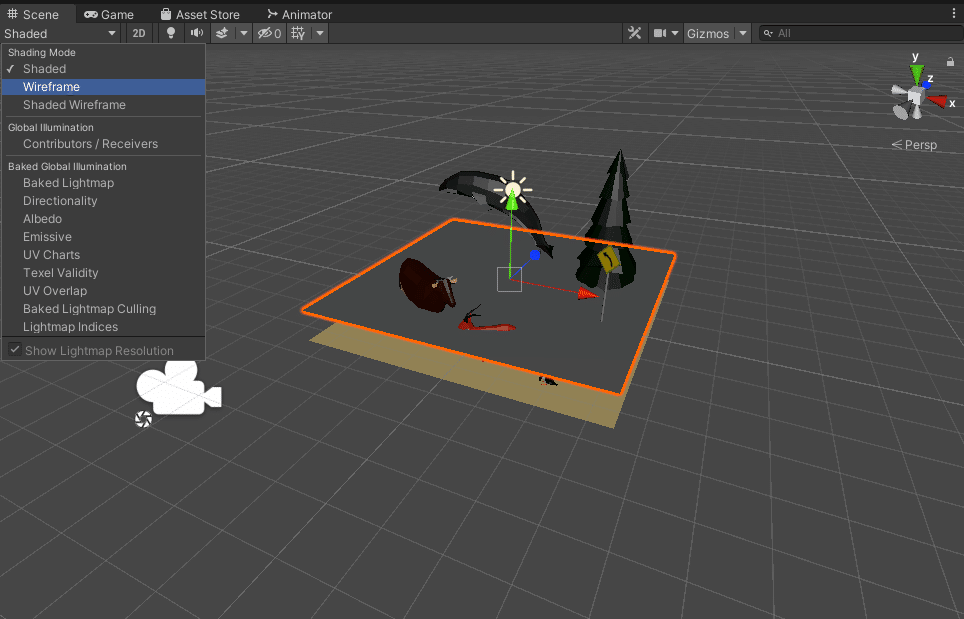This screenshot has width=964, height=619.
Task: Select the camera gizmo in scene
Action: pos(178,387)
